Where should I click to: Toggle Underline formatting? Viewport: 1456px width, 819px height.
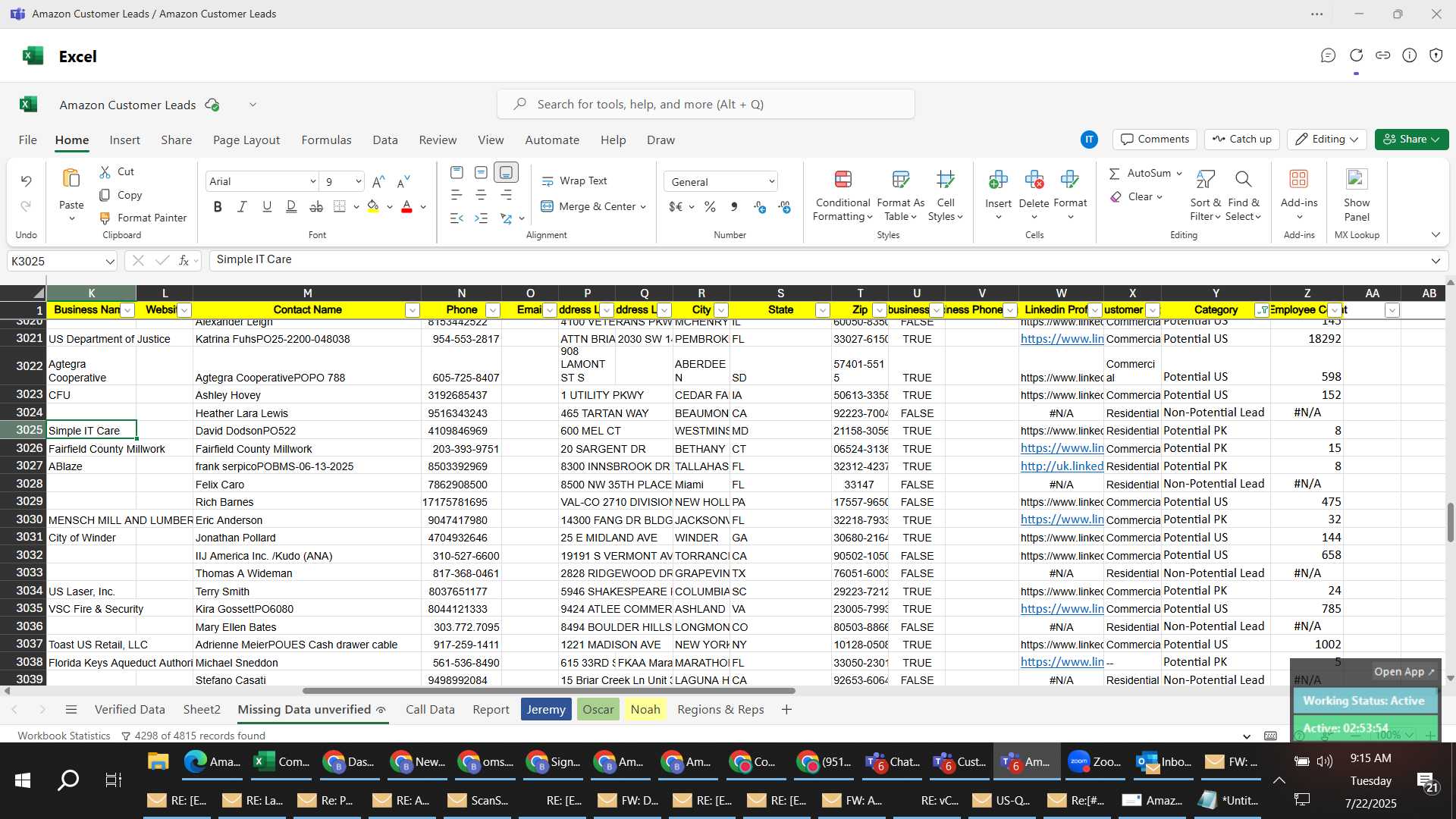(267, 207)
